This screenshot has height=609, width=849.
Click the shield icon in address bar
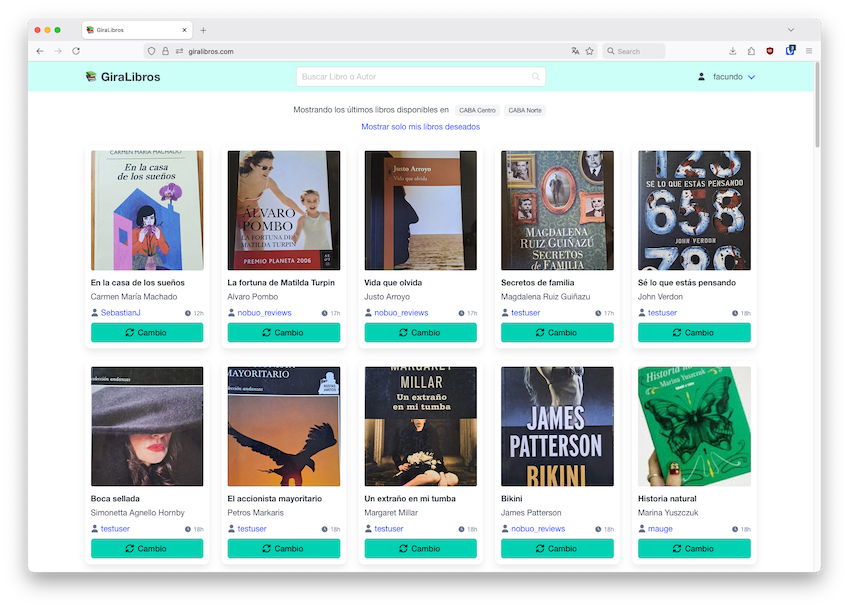(151, 51)
